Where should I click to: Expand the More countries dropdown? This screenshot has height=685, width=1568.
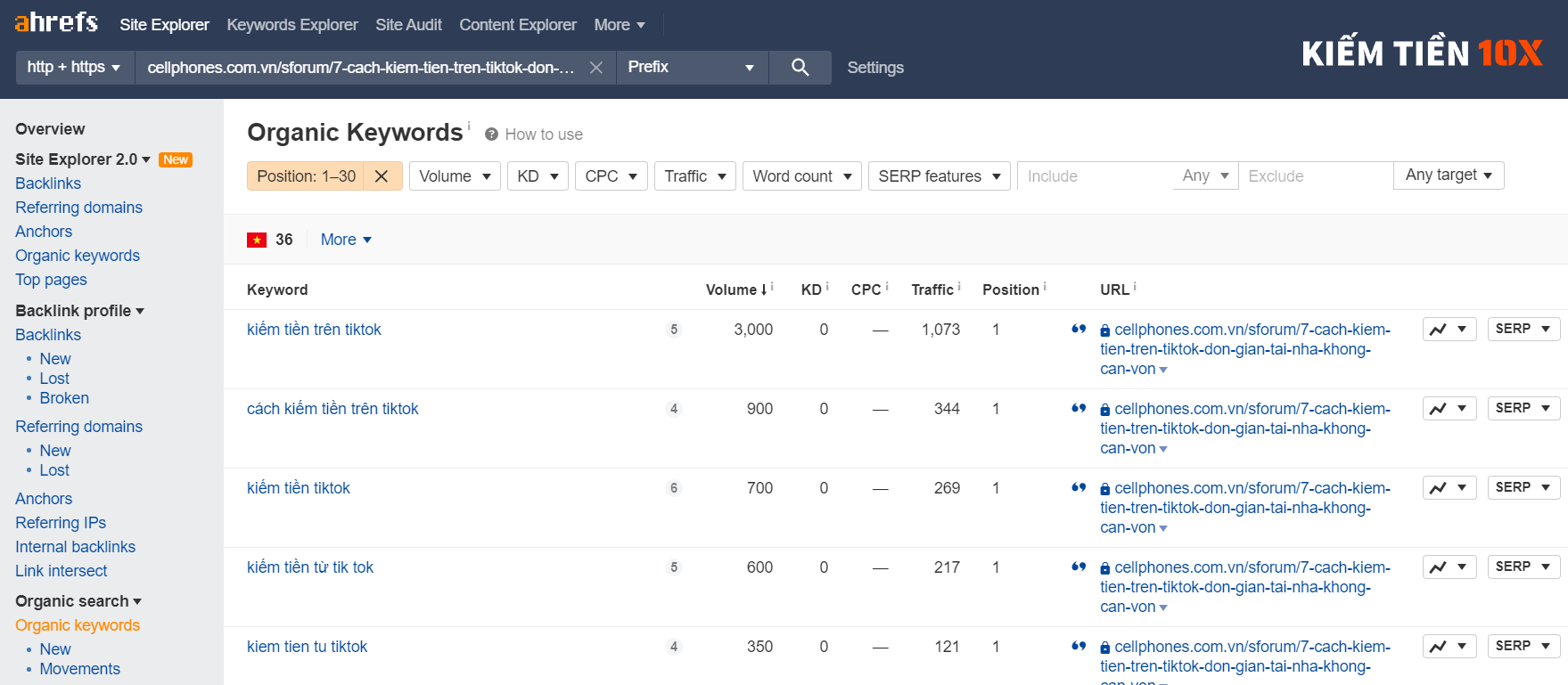(x=346, y=240)
